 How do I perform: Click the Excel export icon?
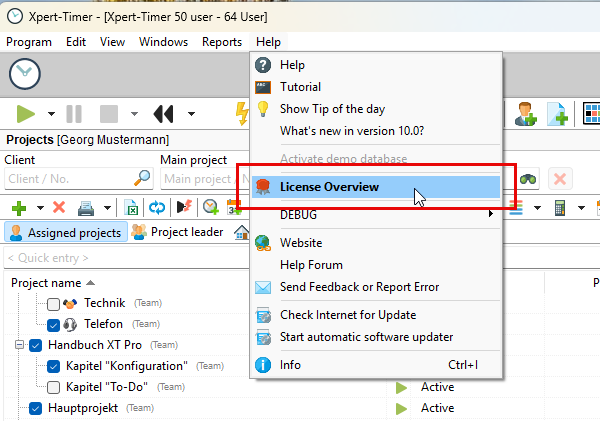131,208
